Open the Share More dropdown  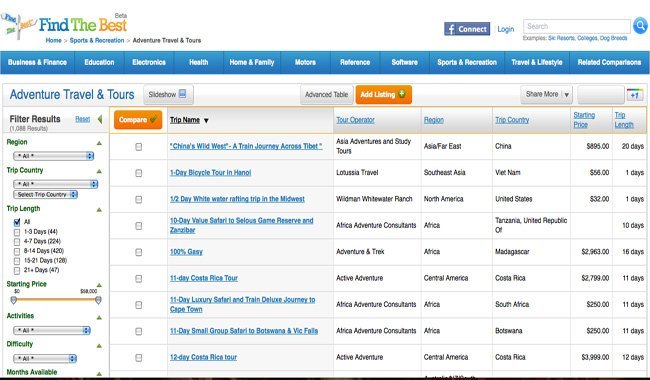(546, 94)
